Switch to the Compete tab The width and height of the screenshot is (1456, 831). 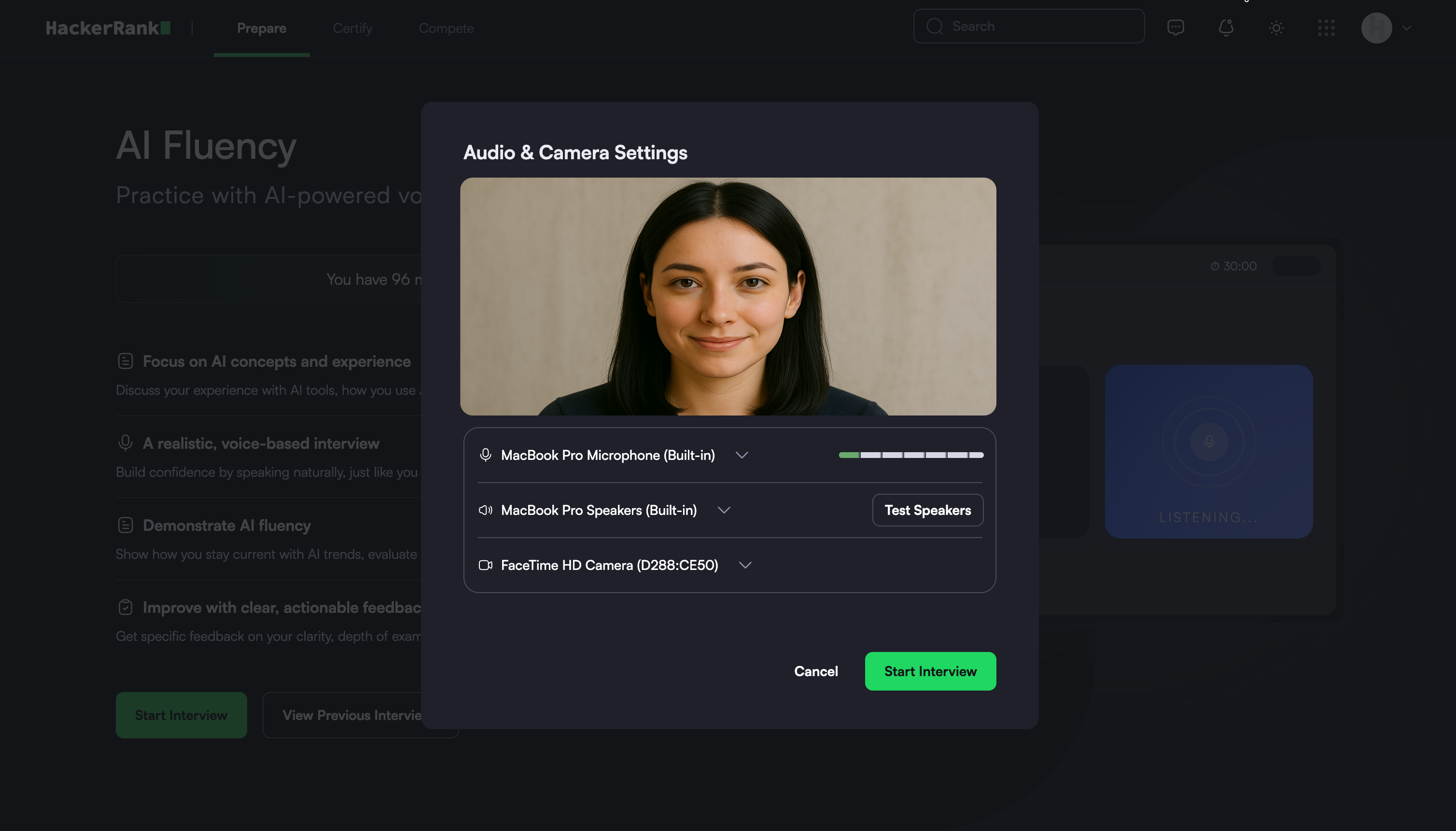coord(446,28)
